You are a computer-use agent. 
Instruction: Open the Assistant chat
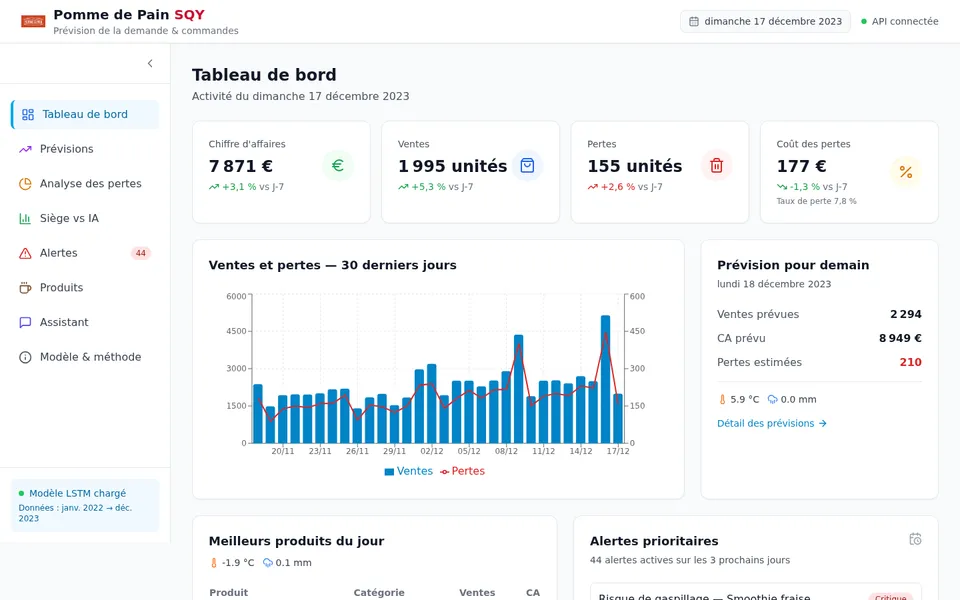pyautogui.click(x=85, y=322)
